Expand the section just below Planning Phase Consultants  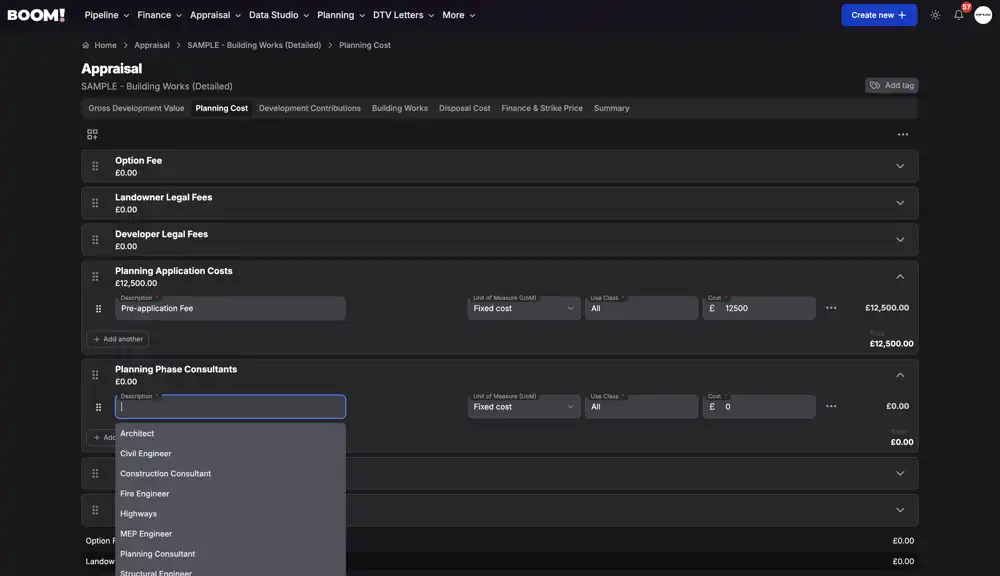pos(900,473)
